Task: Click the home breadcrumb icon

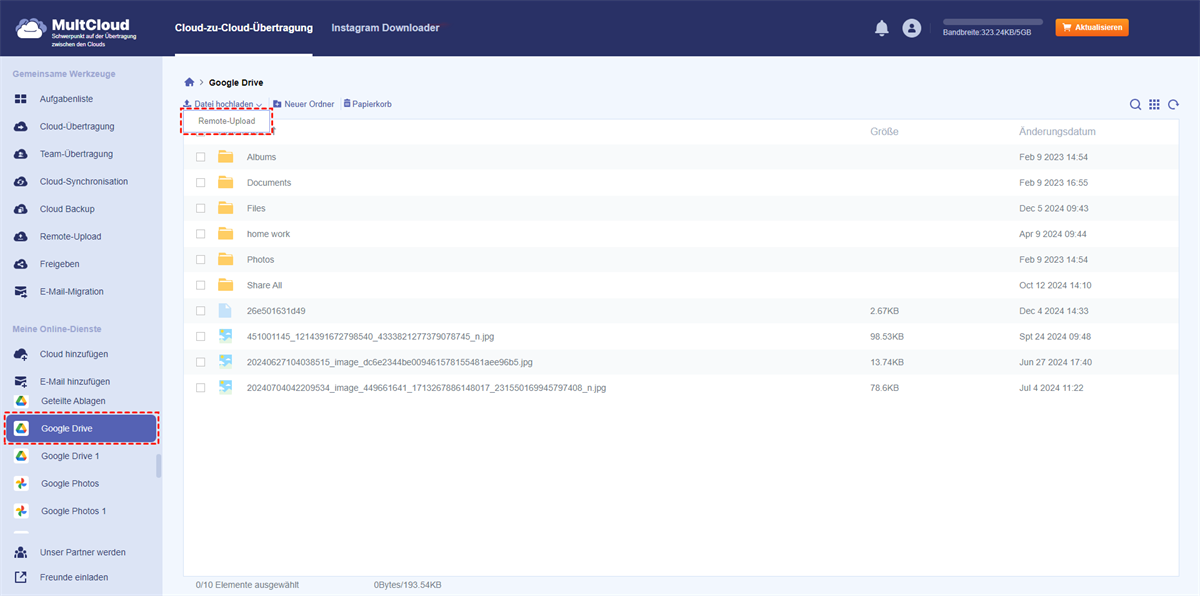Action: [189, 82]
